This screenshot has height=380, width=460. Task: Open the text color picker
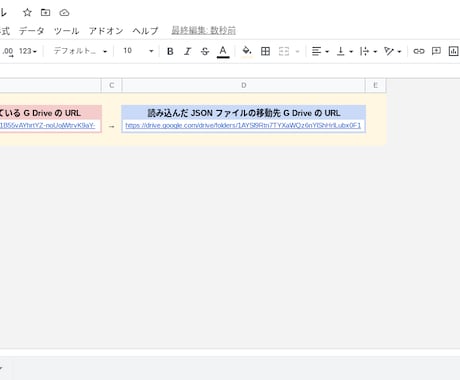[223, 51]
